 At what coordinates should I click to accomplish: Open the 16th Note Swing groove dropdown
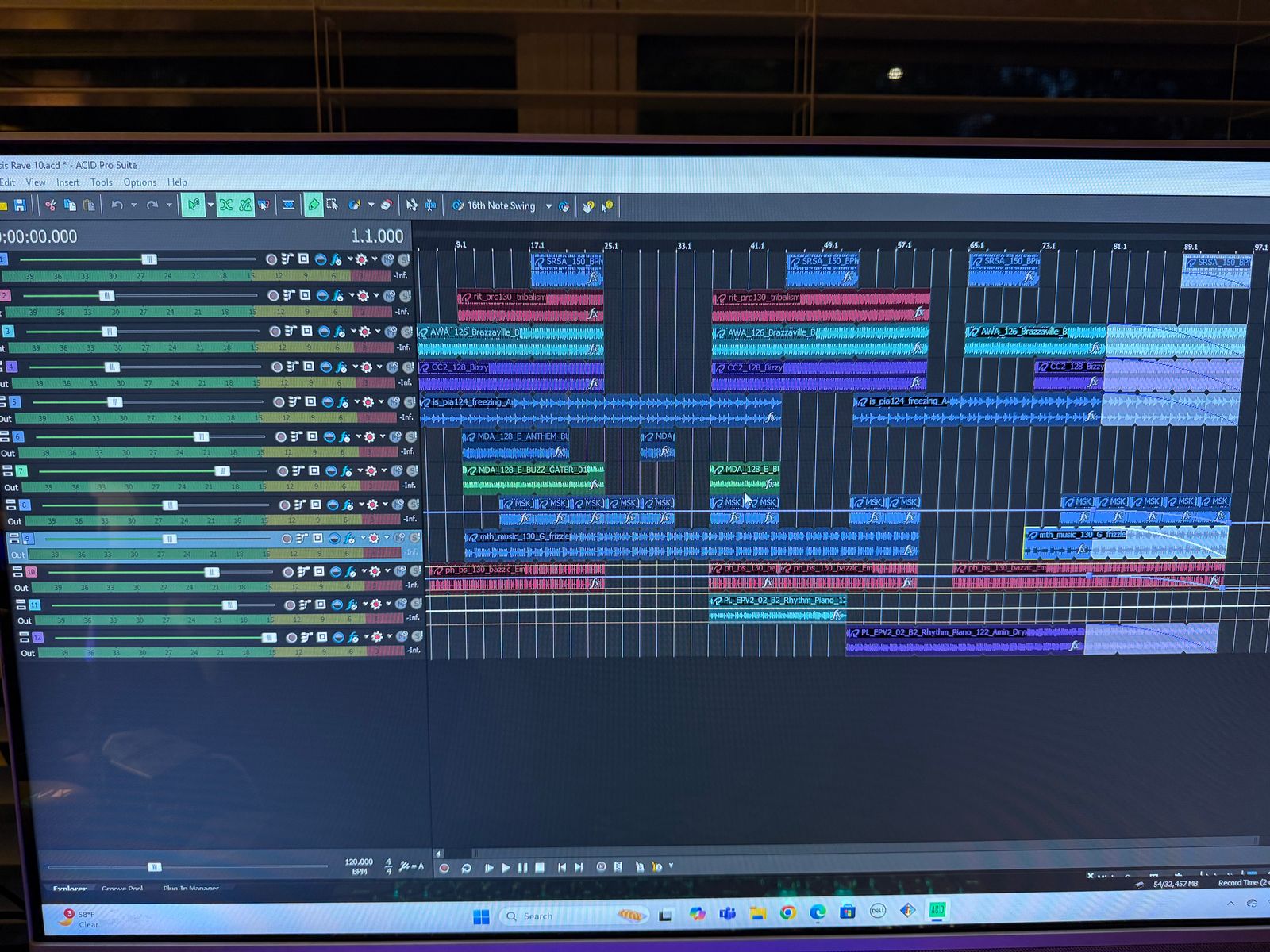click(x=548, y=206)
